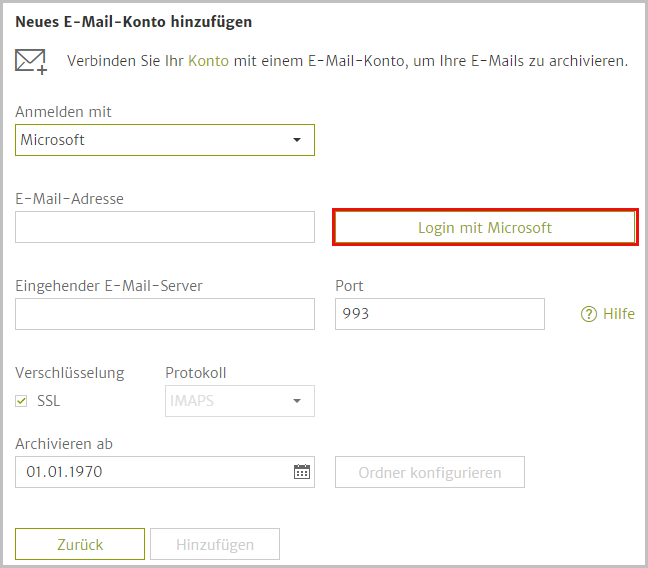
Task: Open the calendar date picker icon
Action: pos(302,472)
